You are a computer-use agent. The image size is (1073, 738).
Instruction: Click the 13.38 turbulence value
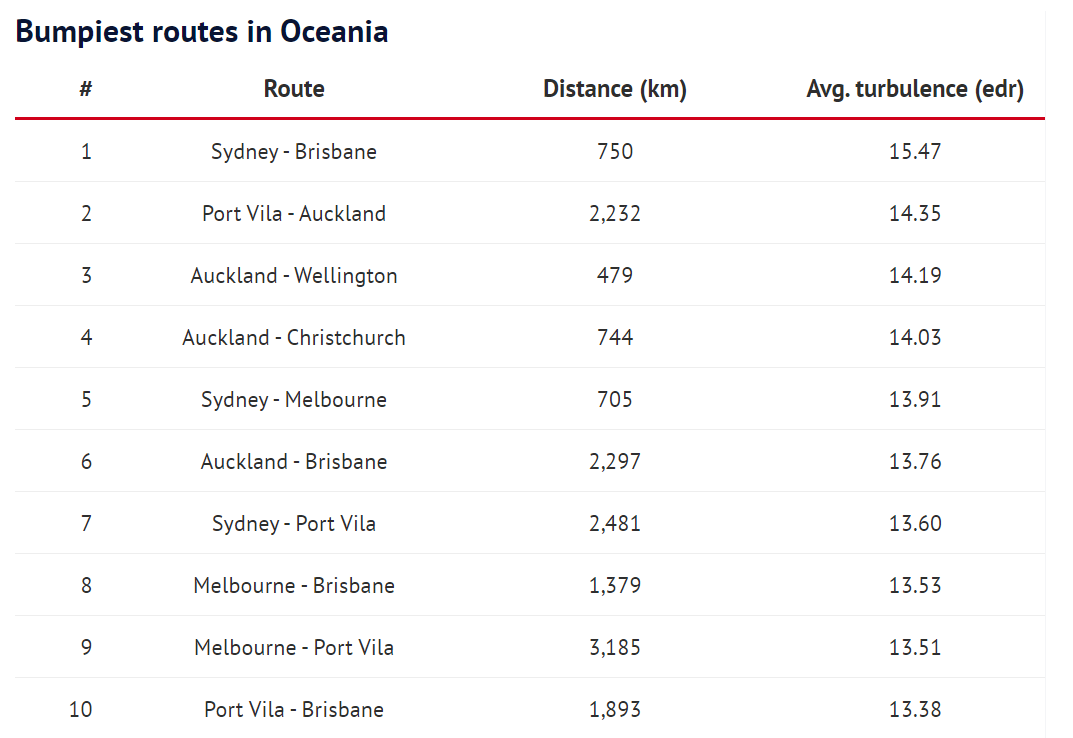(x=915, y=710)
